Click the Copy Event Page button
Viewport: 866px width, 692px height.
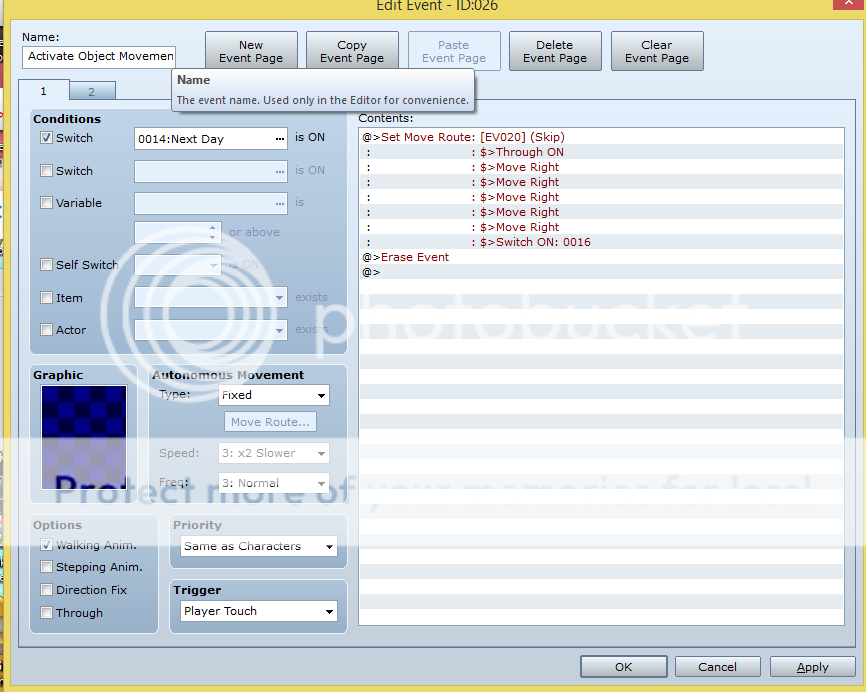click(352, 52)
